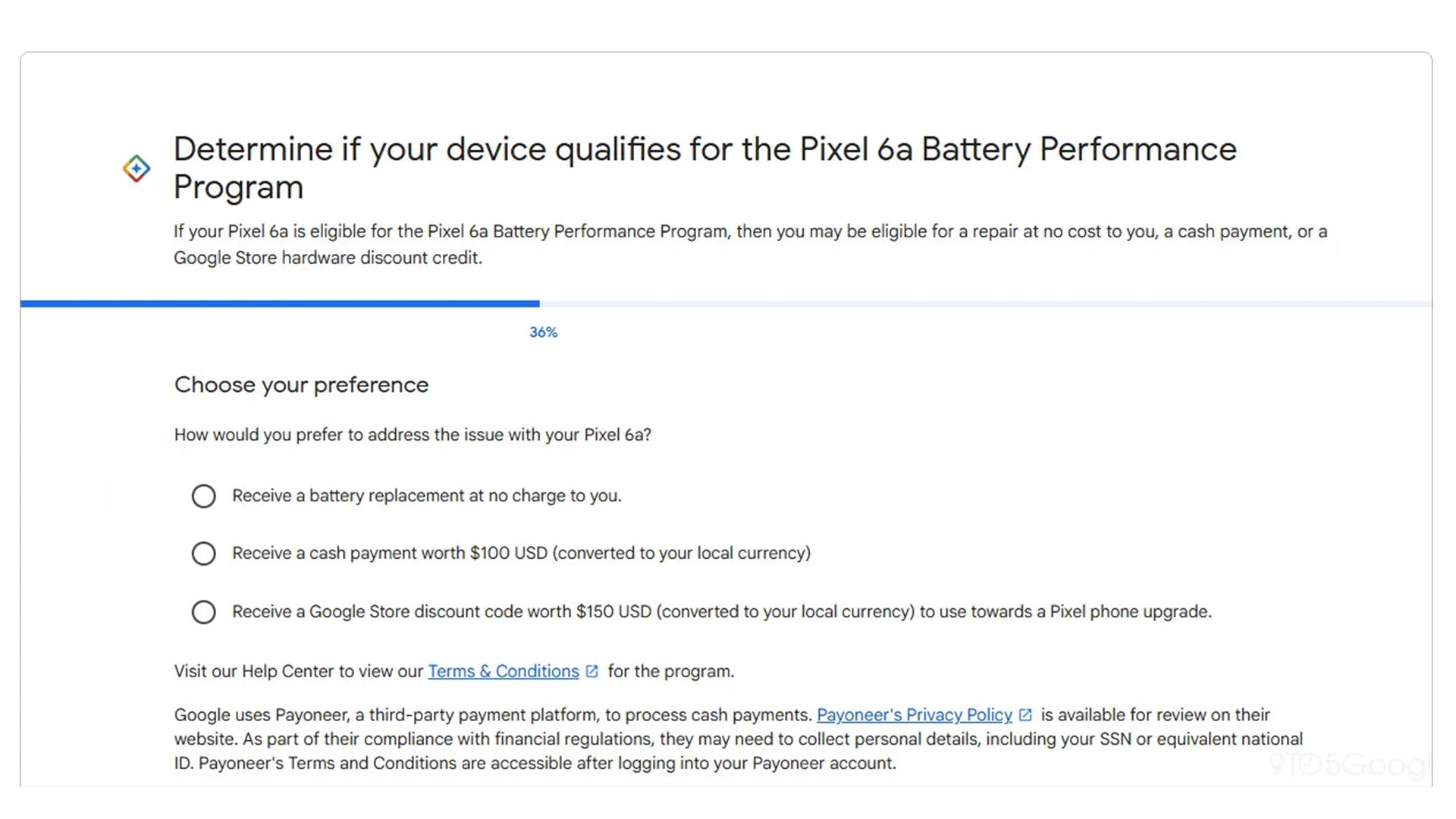Click the "Google Store discount code" option text

[721, 612]
